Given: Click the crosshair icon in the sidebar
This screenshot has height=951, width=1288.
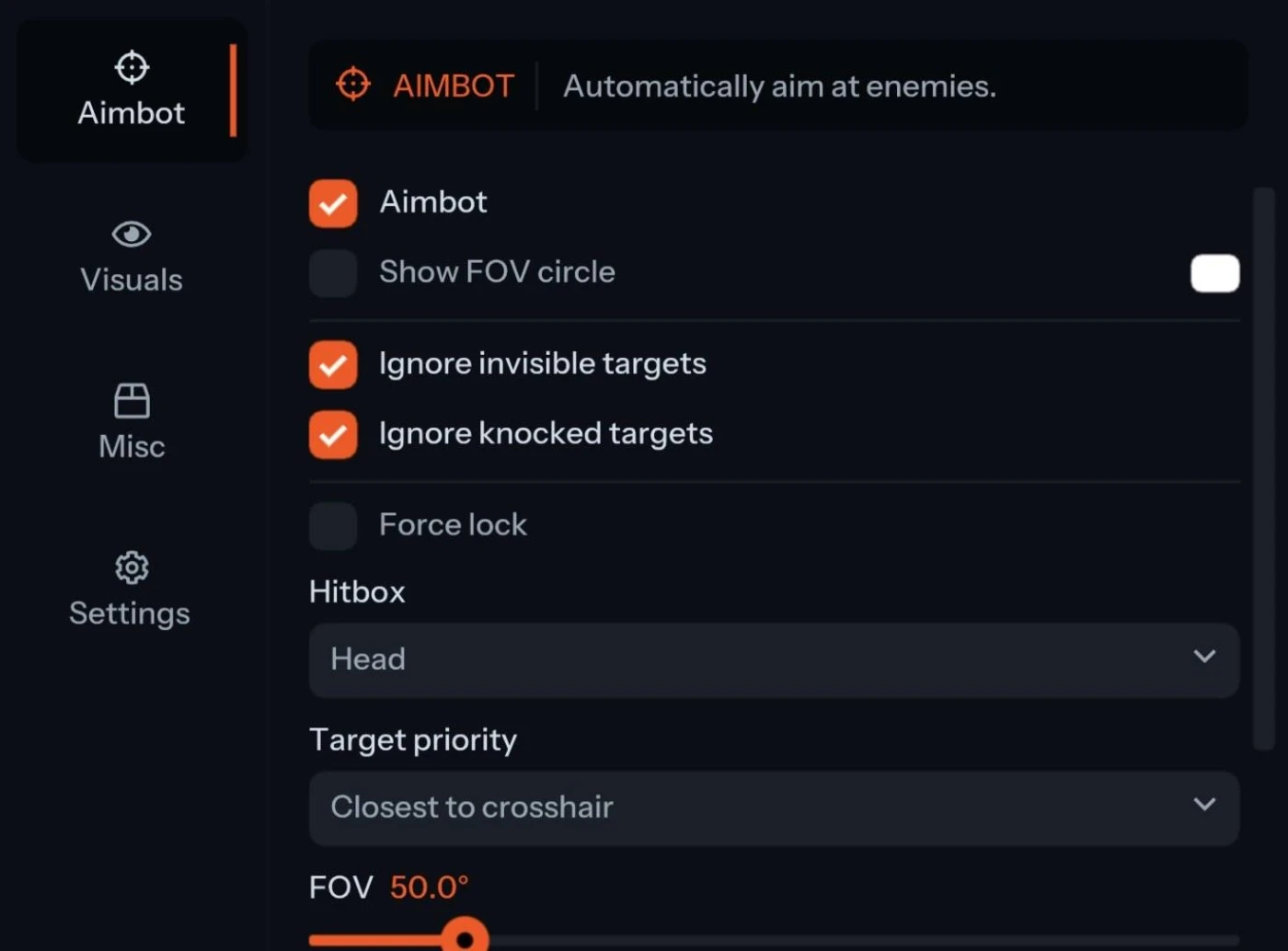Looking at the screenshot, I should 132,67.
